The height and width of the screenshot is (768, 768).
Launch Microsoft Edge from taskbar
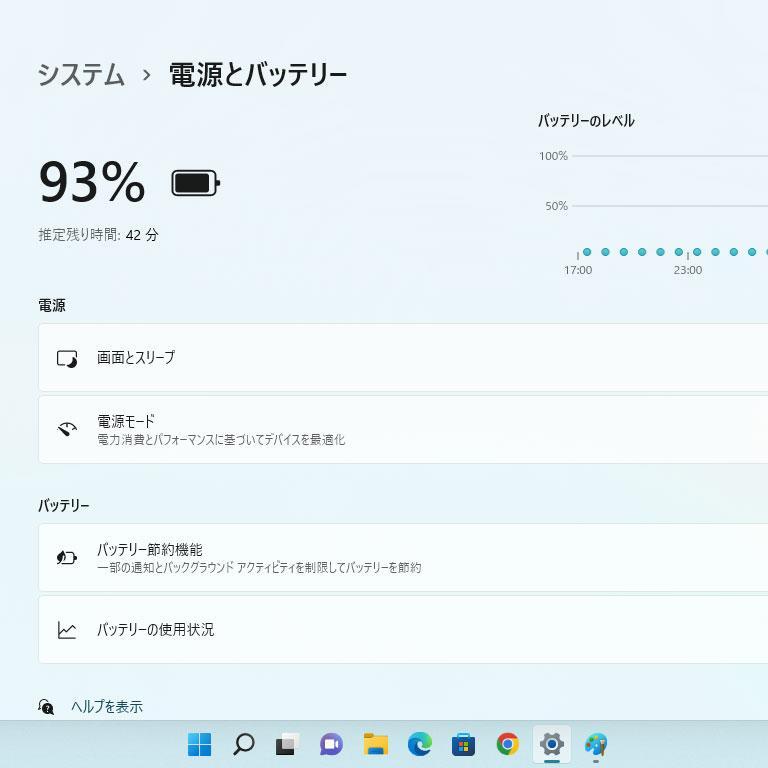(x=420, y=744)
